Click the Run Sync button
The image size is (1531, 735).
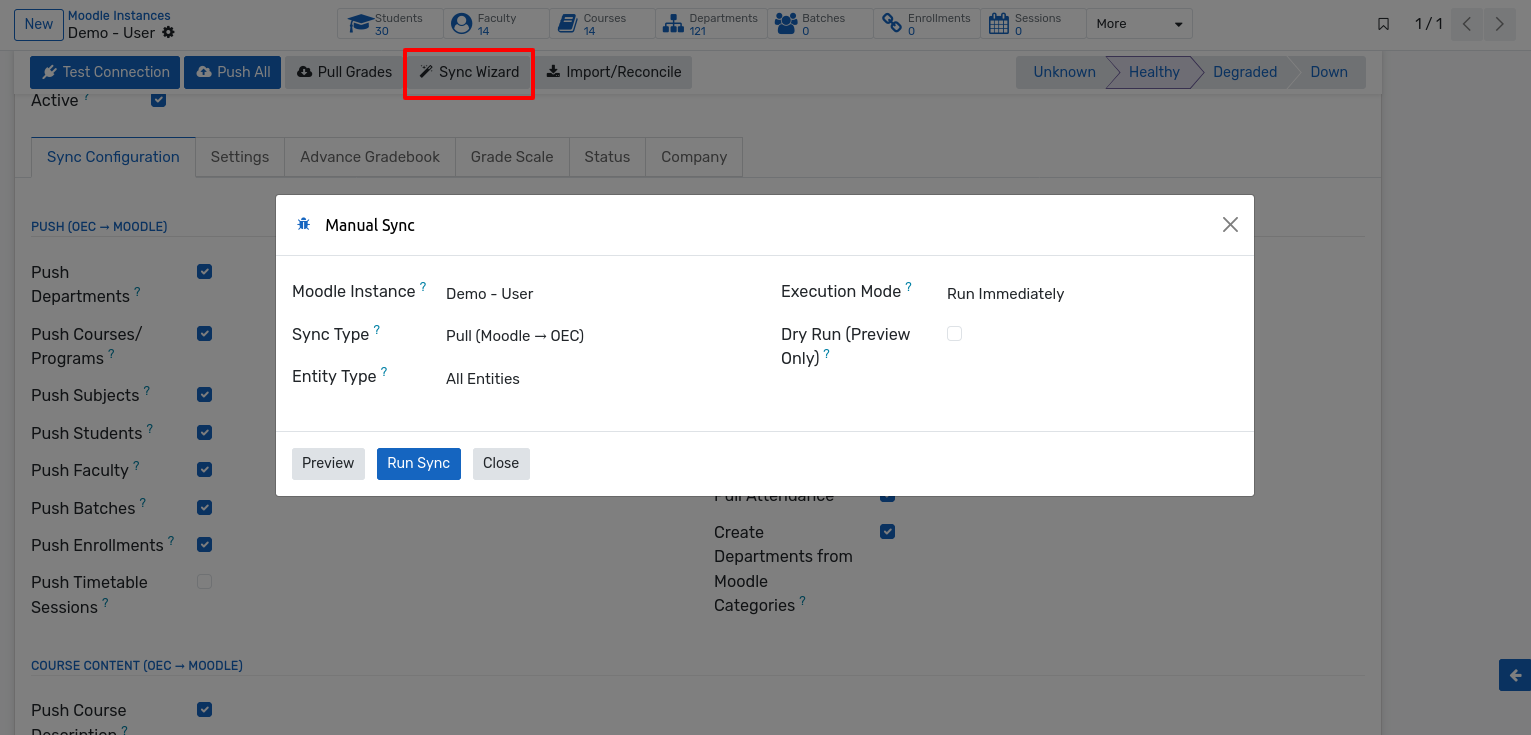pos(419,463)
